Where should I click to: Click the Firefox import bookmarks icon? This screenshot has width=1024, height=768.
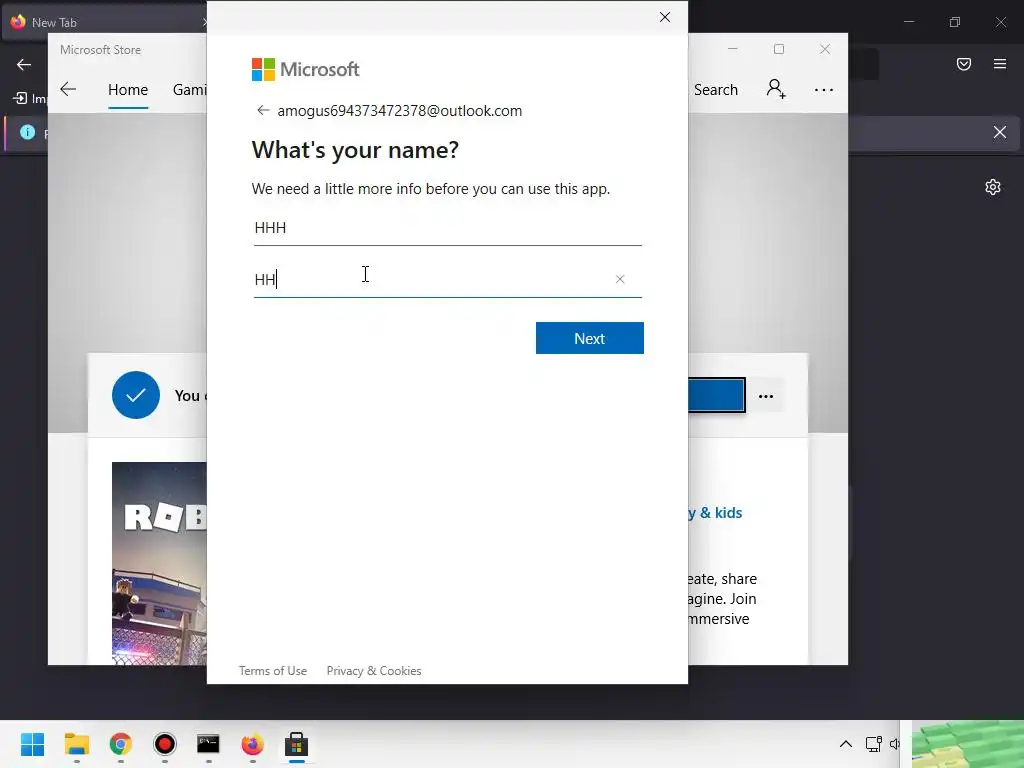coord(20,99)
